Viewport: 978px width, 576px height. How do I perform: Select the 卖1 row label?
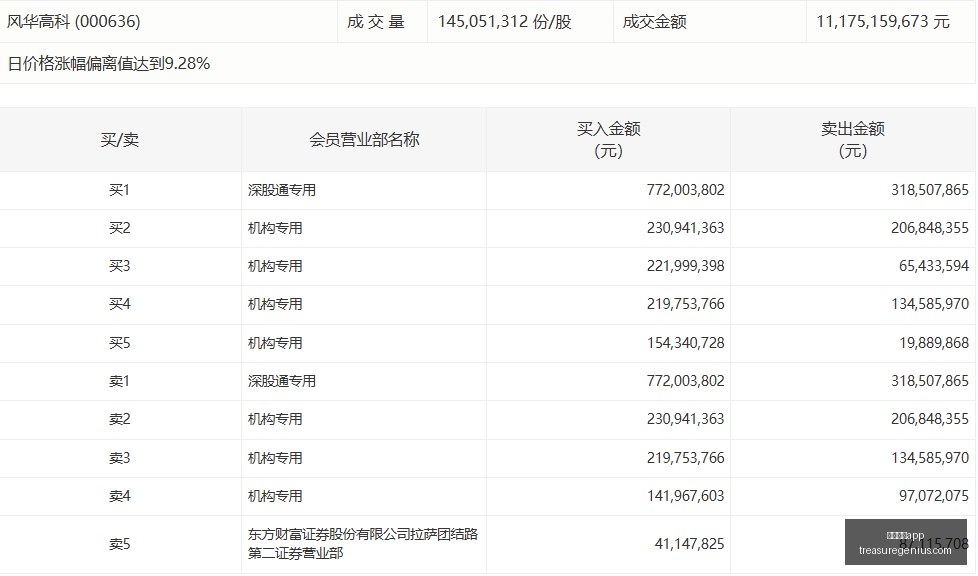pyautogui.click(x=120, y=381)
